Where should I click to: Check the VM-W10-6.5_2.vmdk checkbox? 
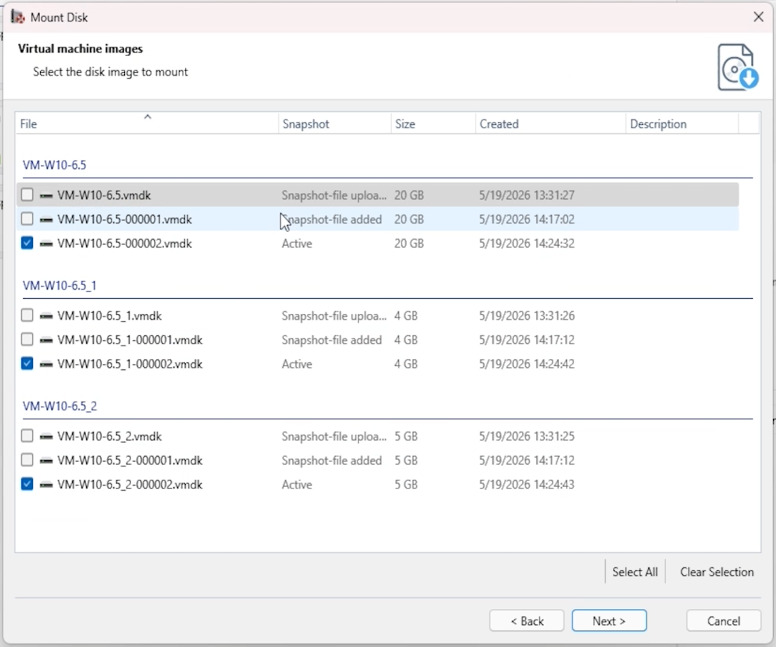click(x=27, y=436)
